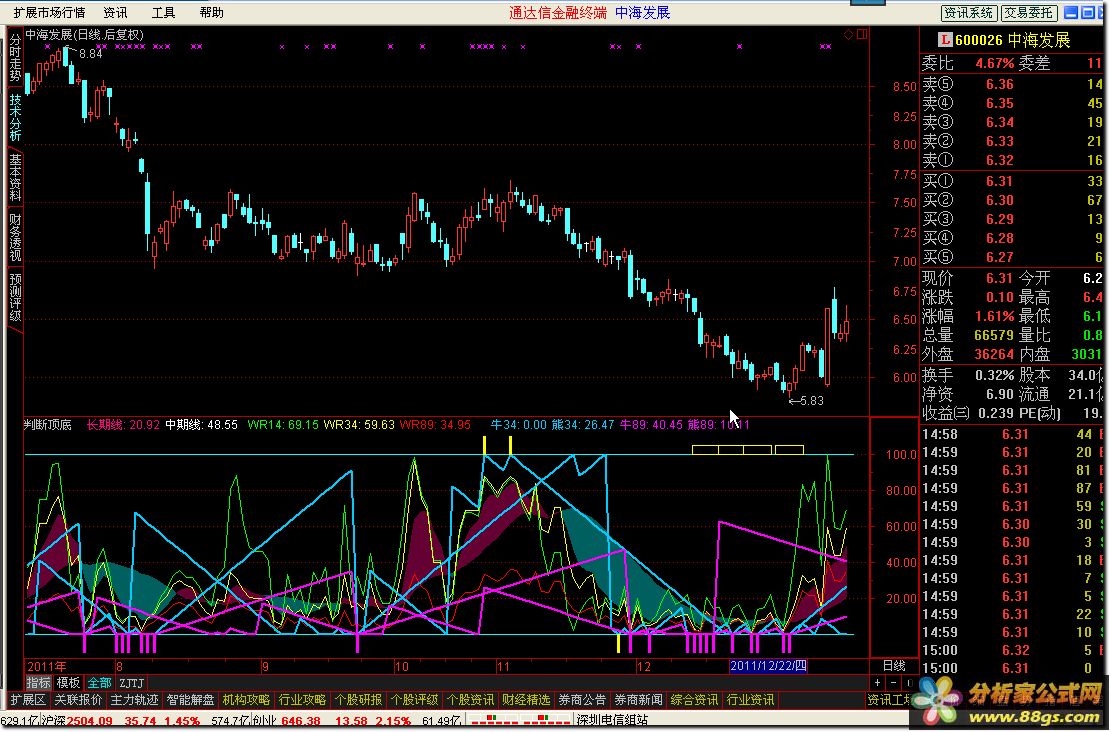The height and width of the screenshot is (732, 1111).
Task: Click the WR14 legend value 69.15
Action: tap(303, 424)
